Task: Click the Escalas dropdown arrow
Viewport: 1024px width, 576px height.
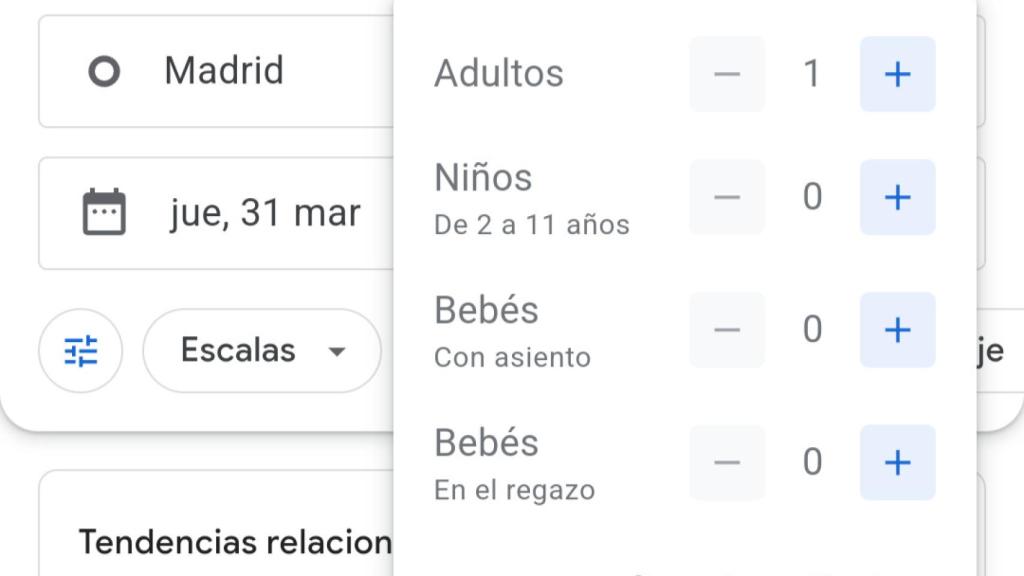Action: click(x=336, y=351)
